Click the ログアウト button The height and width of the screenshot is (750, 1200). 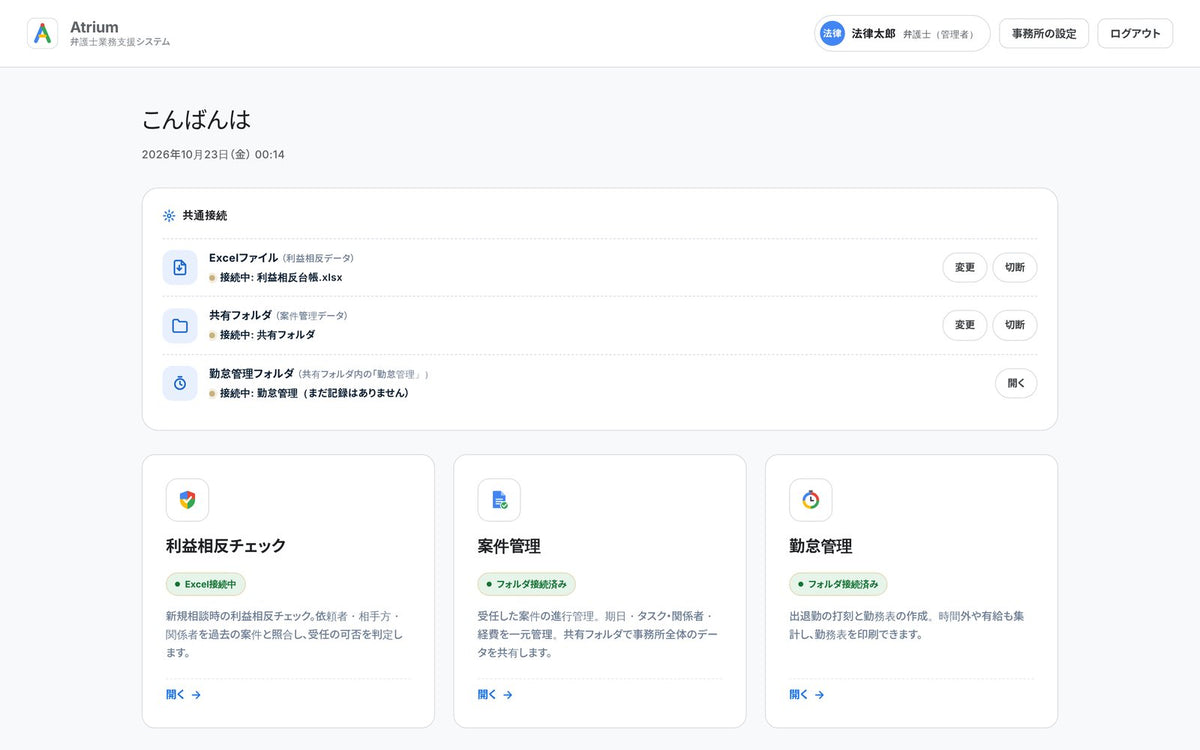coord(1135,33)
